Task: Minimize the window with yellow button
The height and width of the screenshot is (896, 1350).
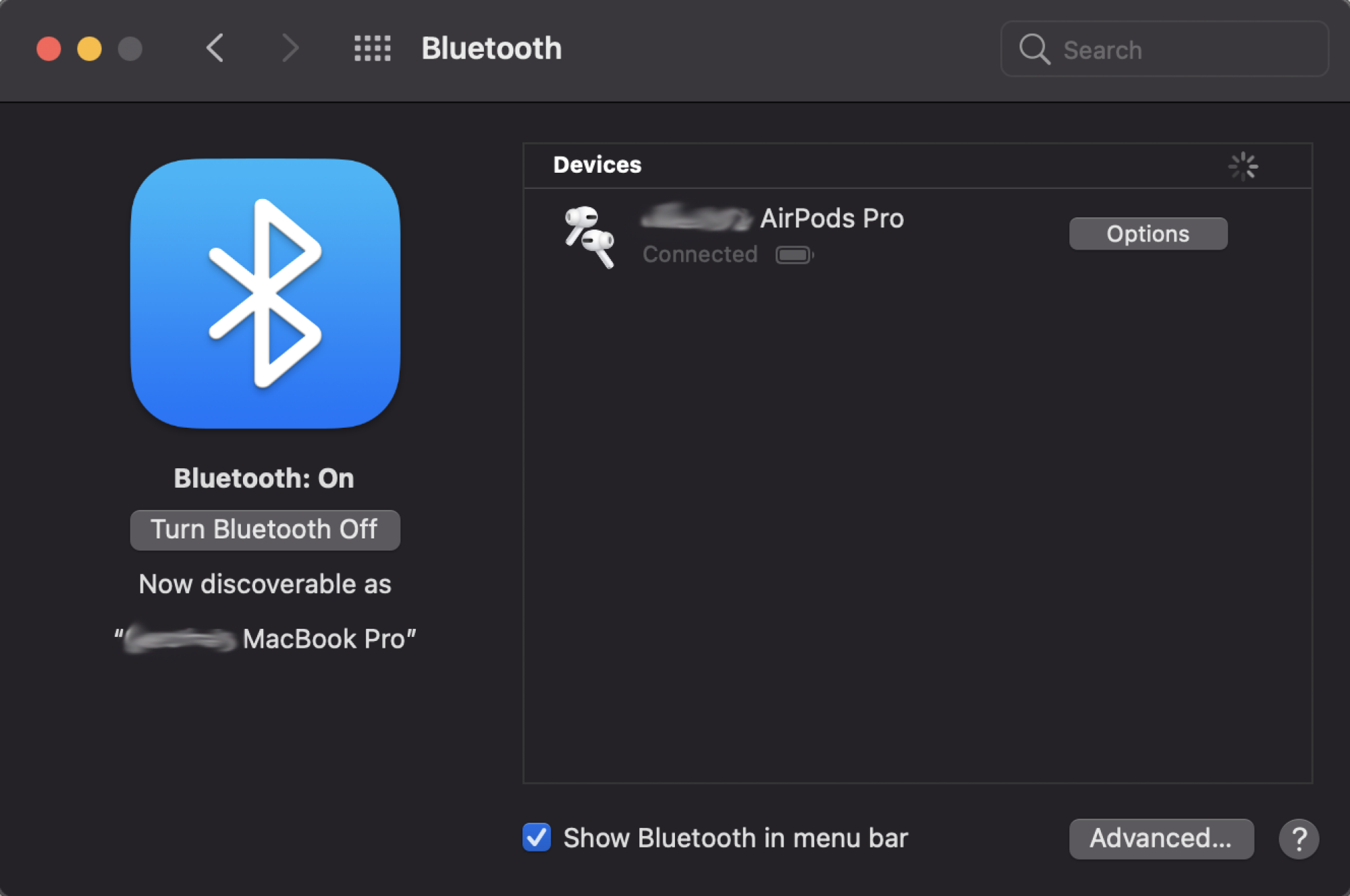Action: 89,49
